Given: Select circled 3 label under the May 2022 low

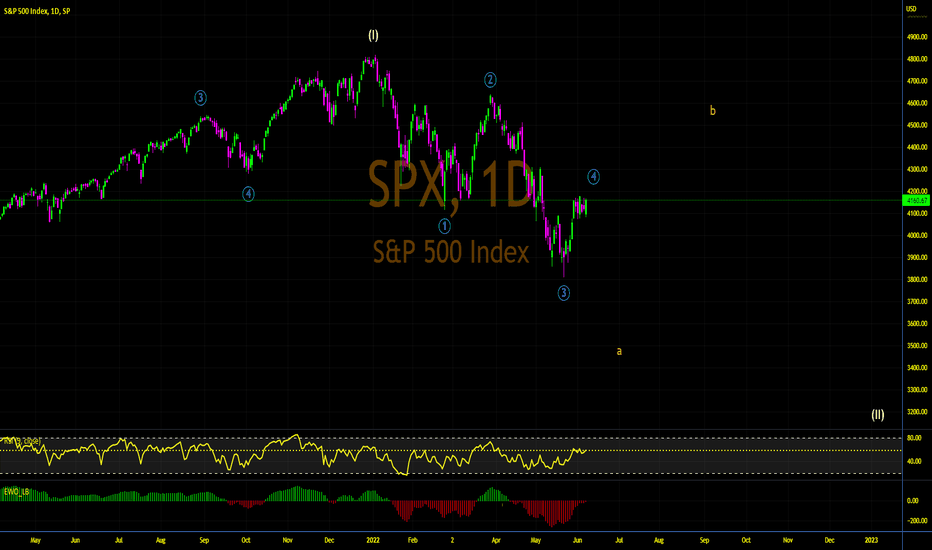Looking at the screenshot, I should point(563,293).
